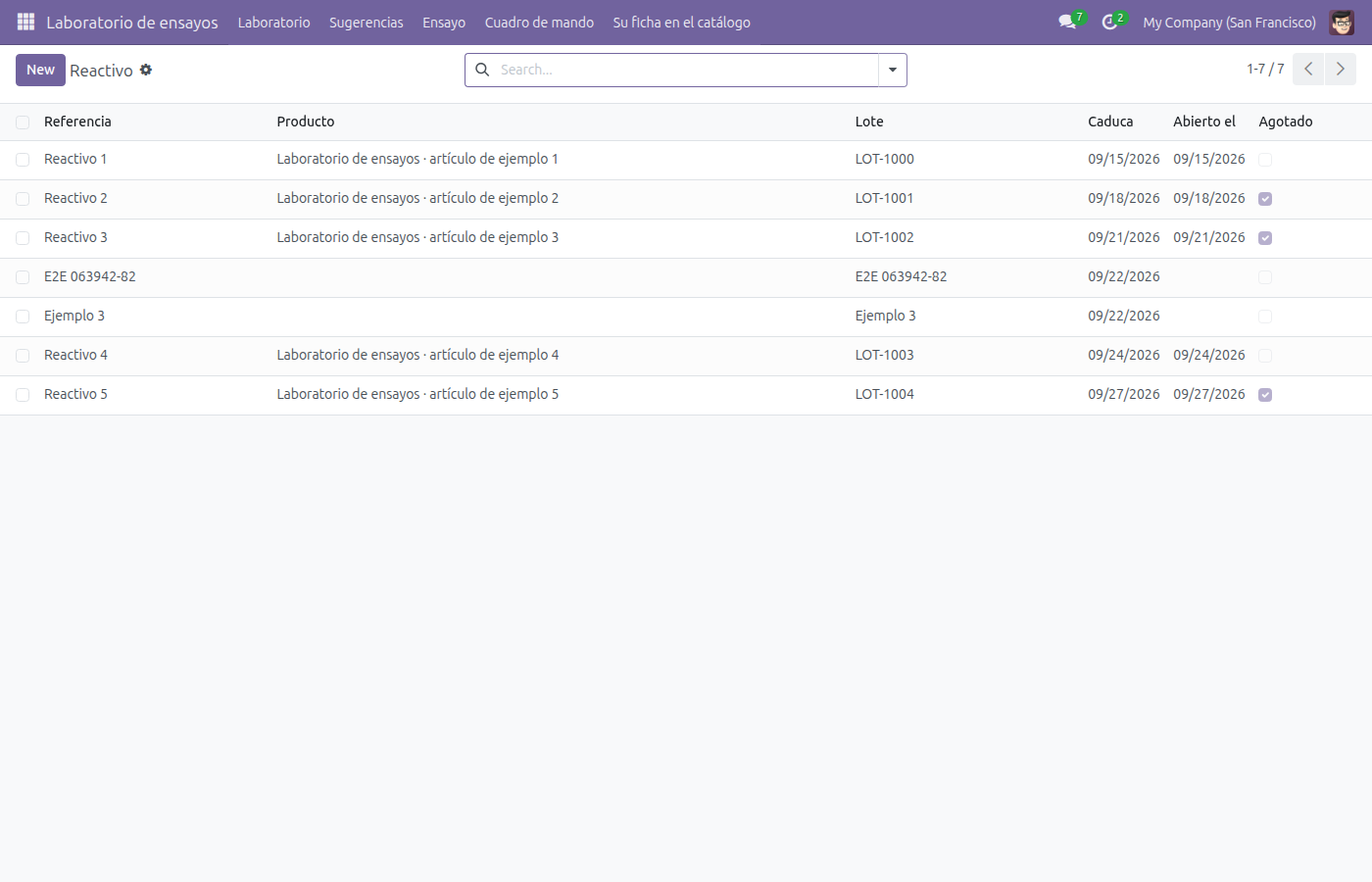Open the user avatar menu
This screenshot has width=1372, height=882.
1342,22
